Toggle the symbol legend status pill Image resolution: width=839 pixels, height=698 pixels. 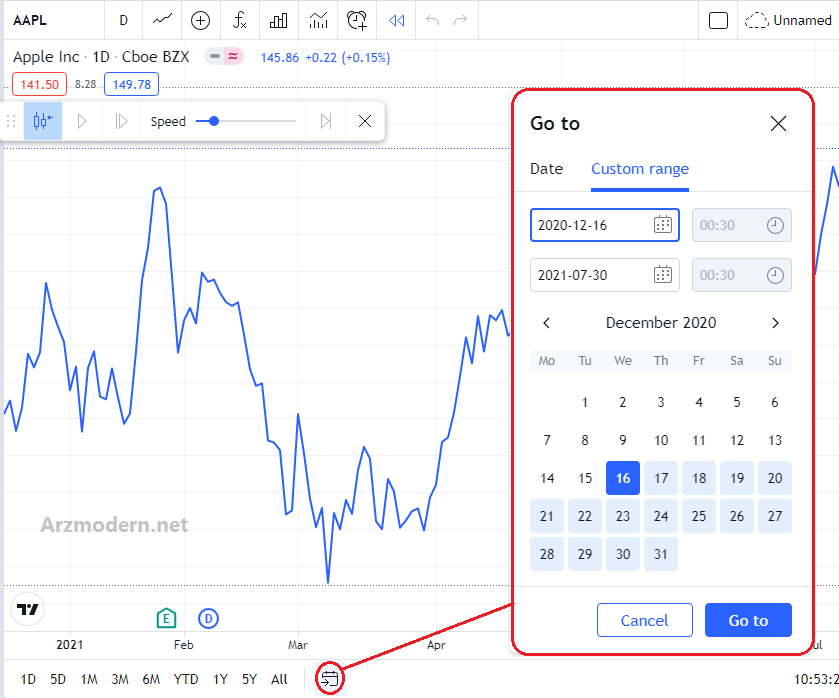tap(224, 56)
